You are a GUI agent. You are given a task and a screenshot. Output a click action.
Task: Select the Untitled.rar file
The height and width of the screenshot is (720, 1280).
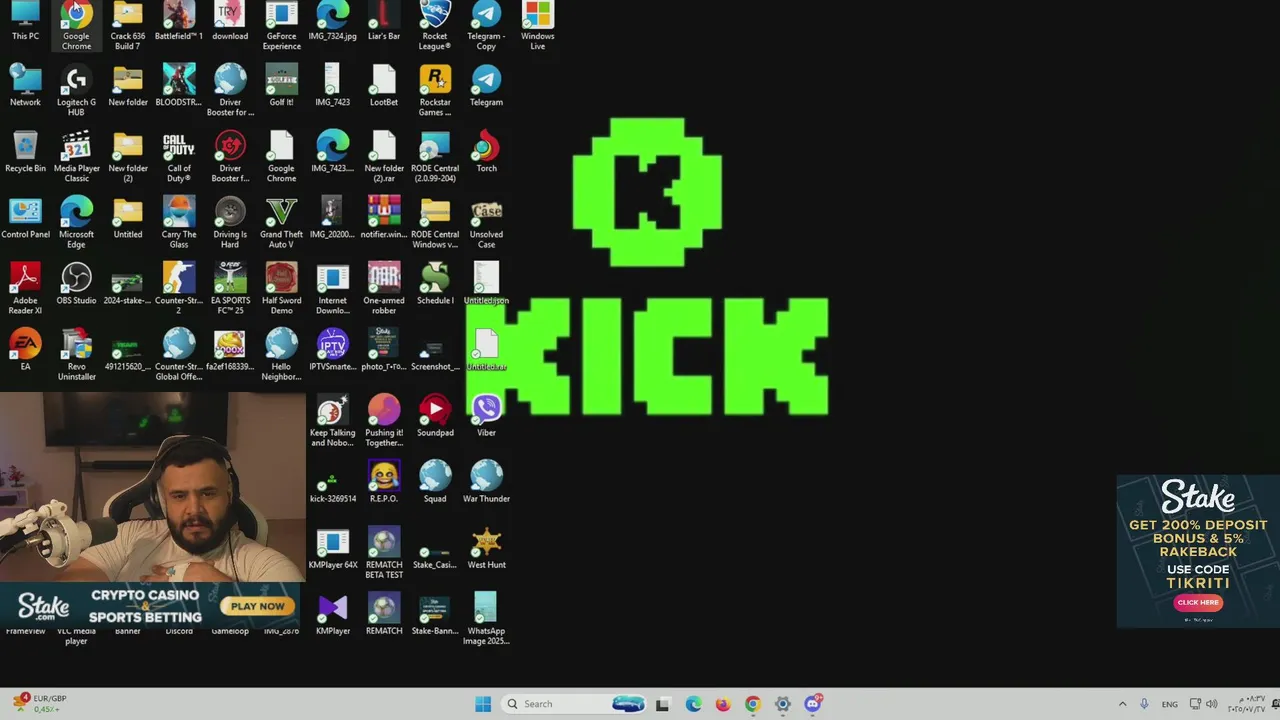486,350
